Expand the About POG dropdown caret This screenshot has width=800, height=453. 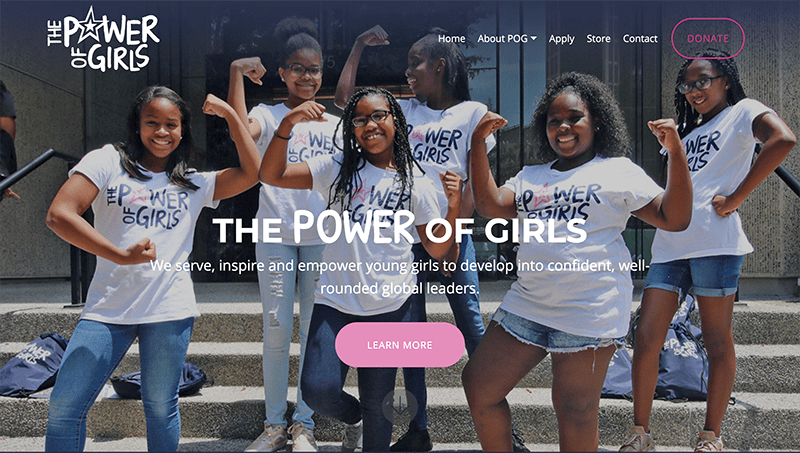pos(534,38)
